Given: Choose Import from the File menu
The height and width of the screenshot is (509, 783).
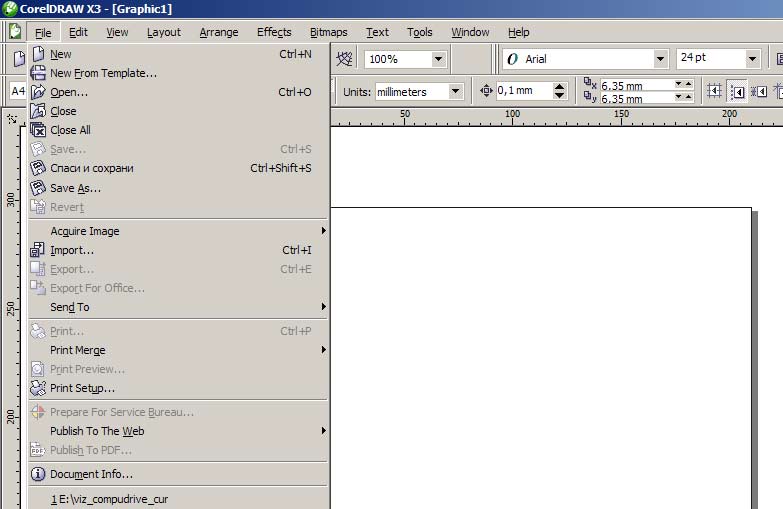Looking at the screenshot, I should click(x=178, y=250).
